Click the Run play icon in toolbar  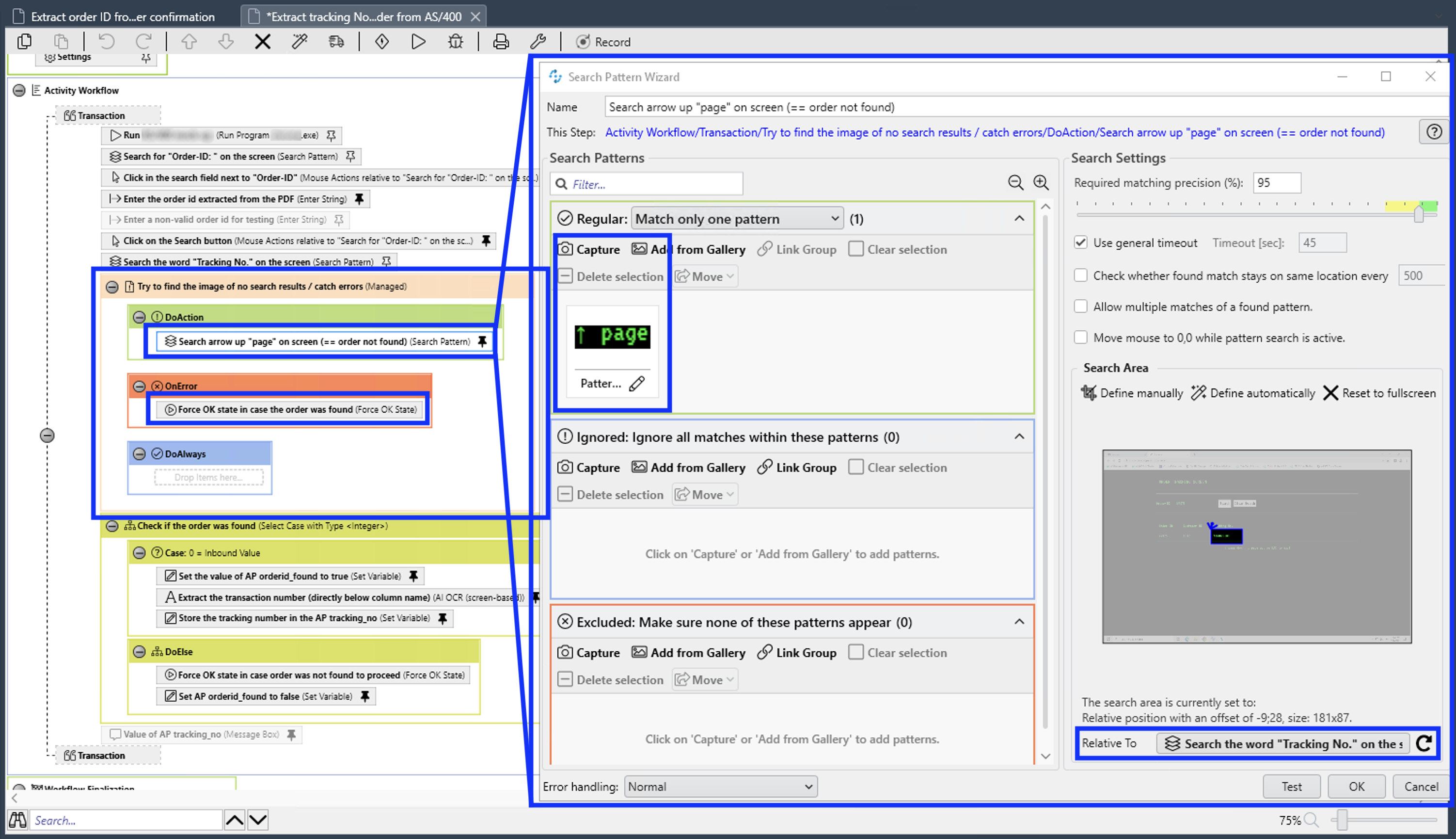(x=419, y=42)
